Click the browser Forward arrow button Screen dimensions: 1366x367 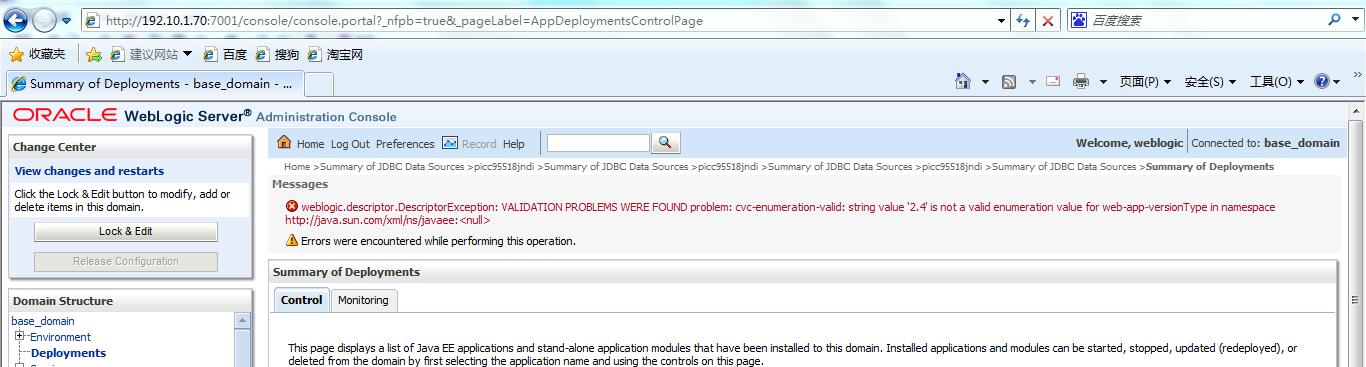point(45,20)
